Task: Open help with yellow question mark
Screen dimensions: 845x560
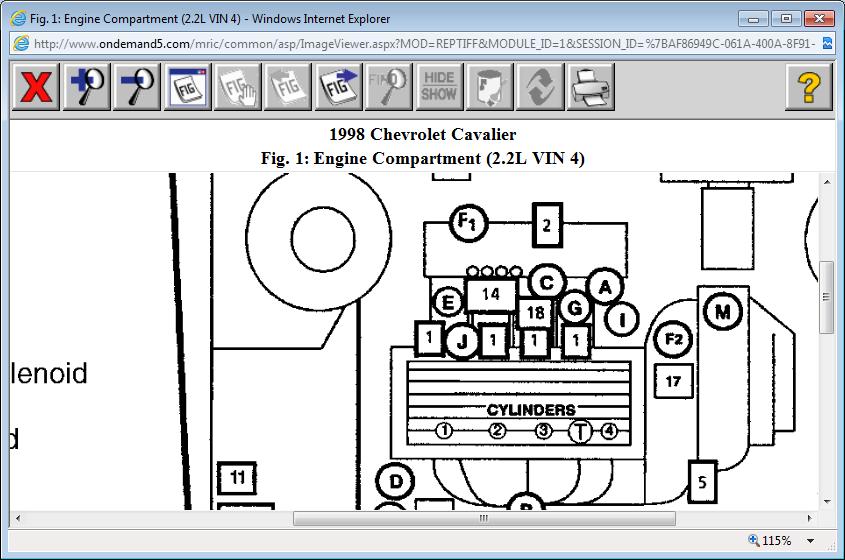Action: point(809,87)
